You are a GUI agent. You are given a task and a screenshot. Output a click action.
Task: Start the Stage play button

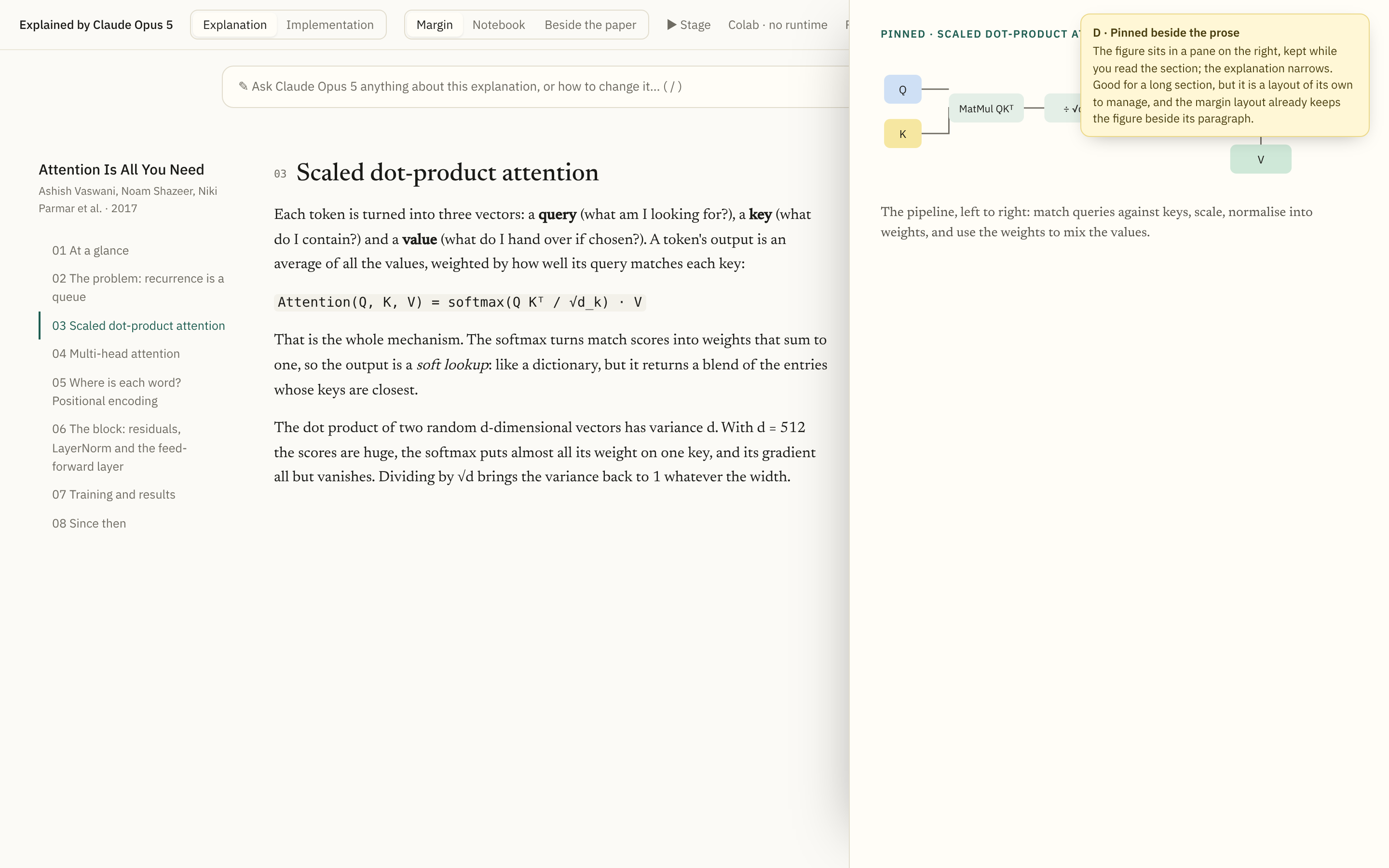[688, 25]
